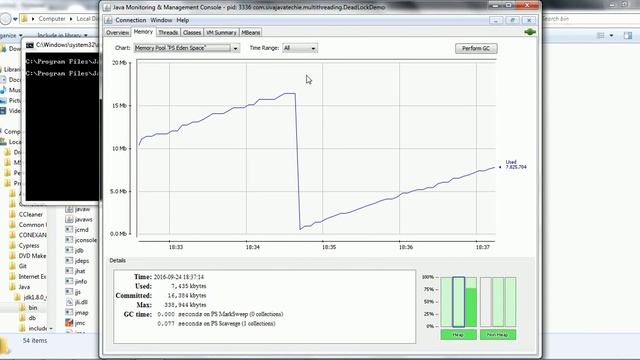Open Explorer Organize dropdown menu
The image size is (640, 360).
pos(11,36)
